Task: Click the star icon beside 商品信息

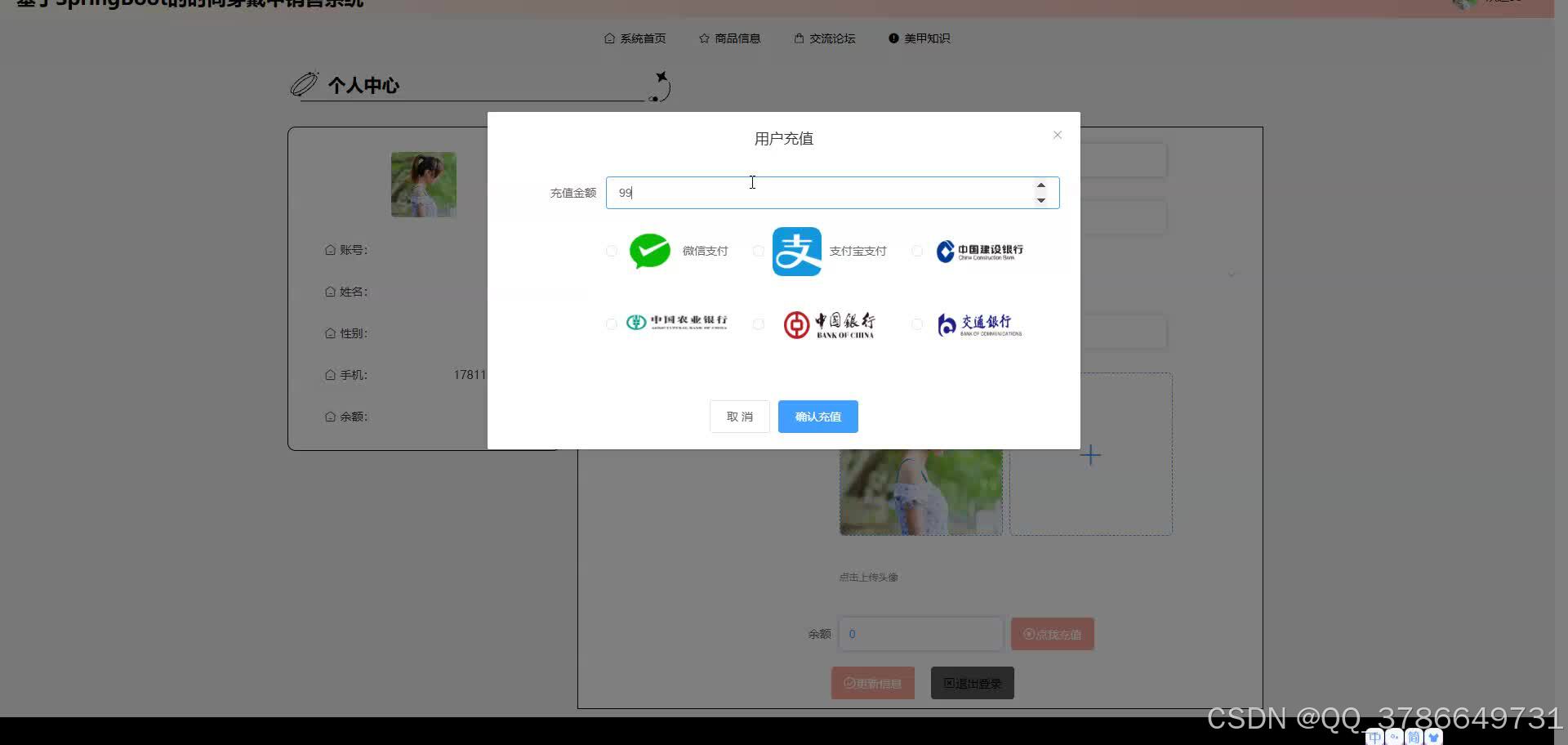Action: (x=704, y=38)
